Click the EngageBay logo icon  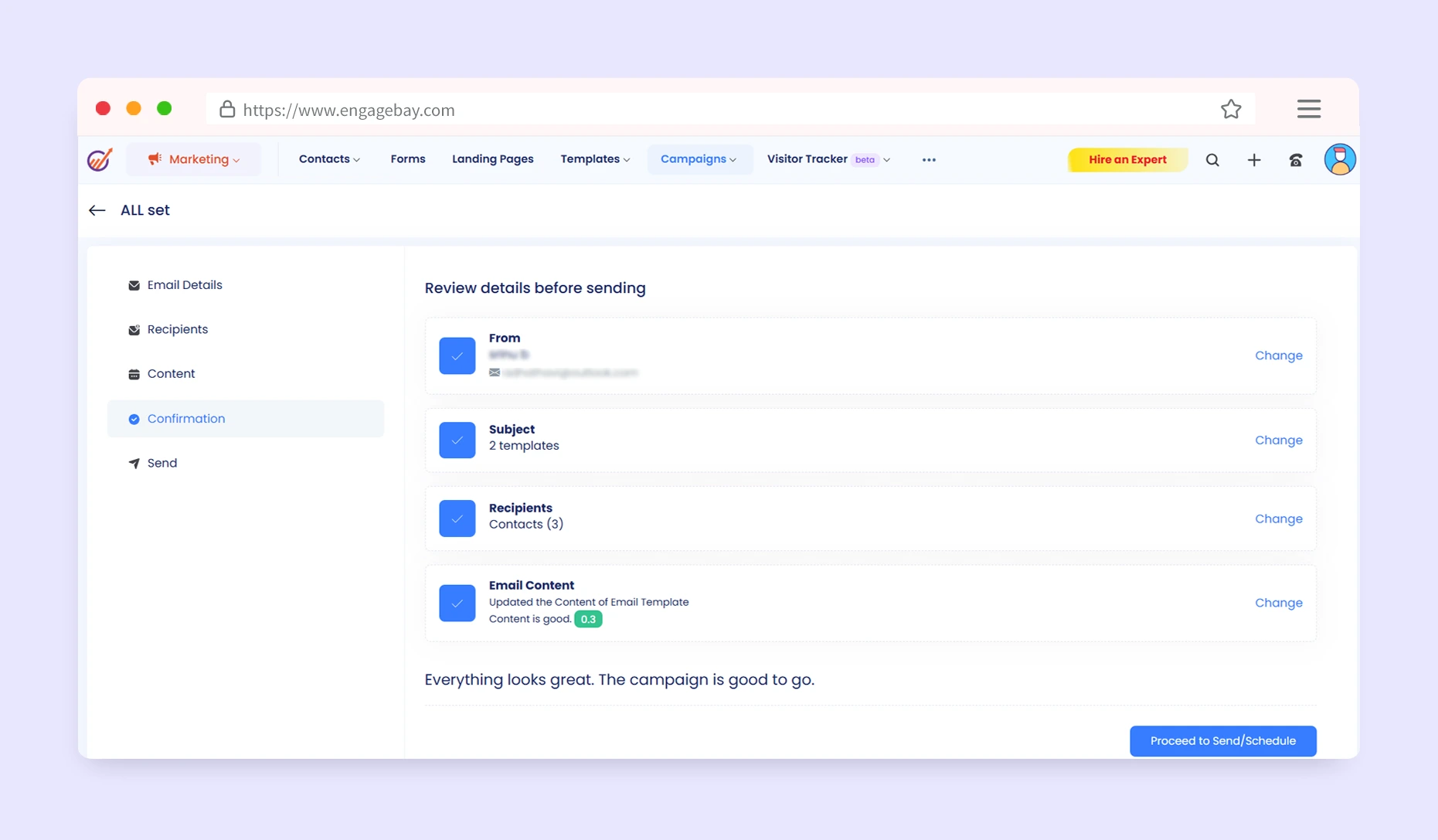[x=100, y=159]
